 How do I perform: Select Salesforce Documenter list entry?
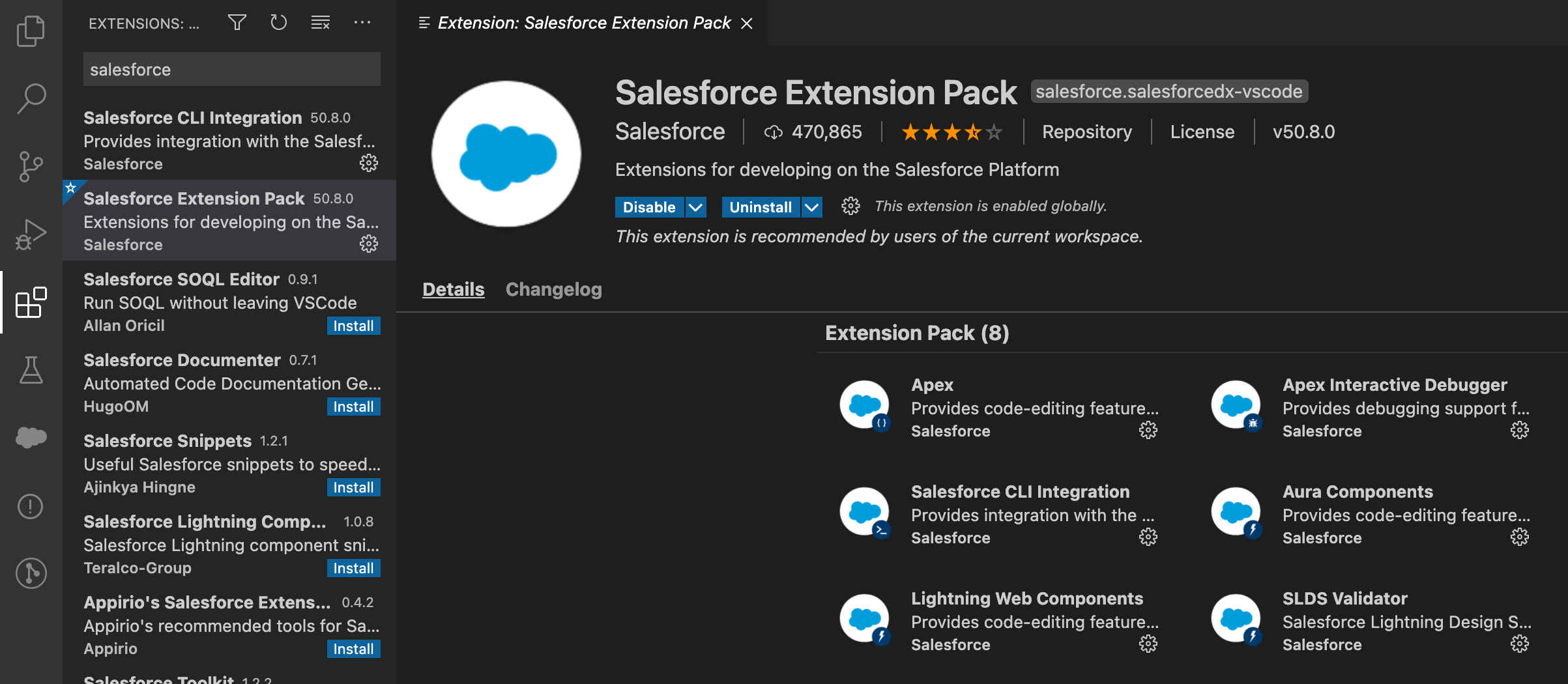[x=229, y=382]
